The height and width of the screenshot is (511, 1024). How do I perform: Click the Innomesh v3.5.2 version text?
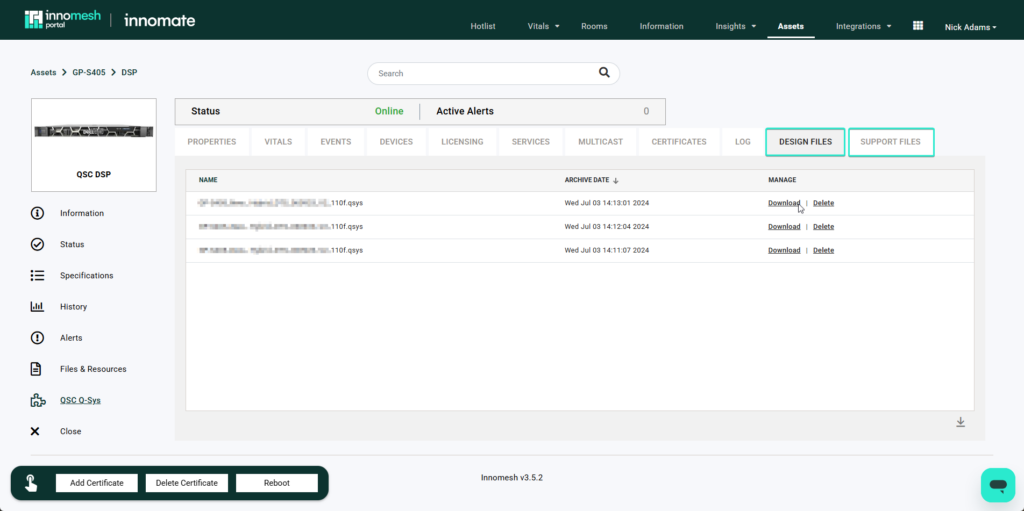[x=511, y=478]
